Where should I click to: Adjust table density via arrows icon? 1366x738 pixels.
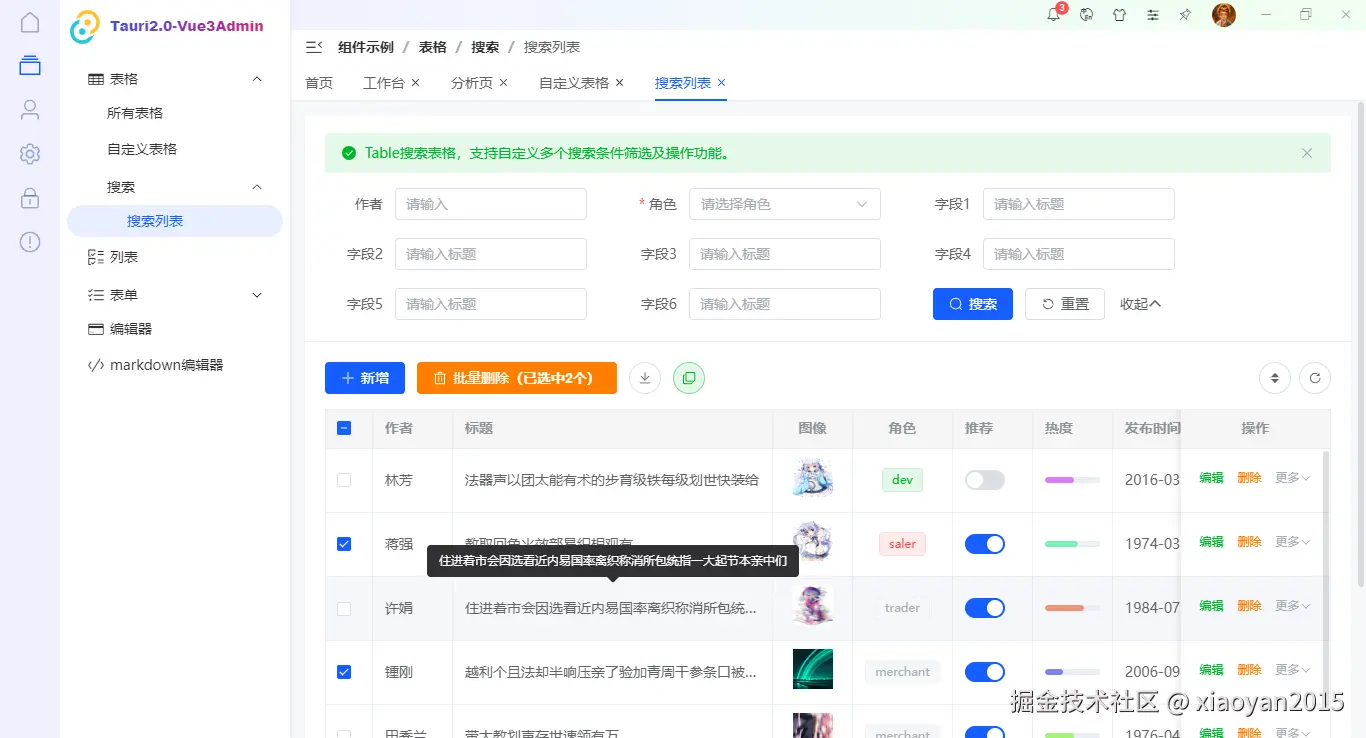coord(1274,378)
